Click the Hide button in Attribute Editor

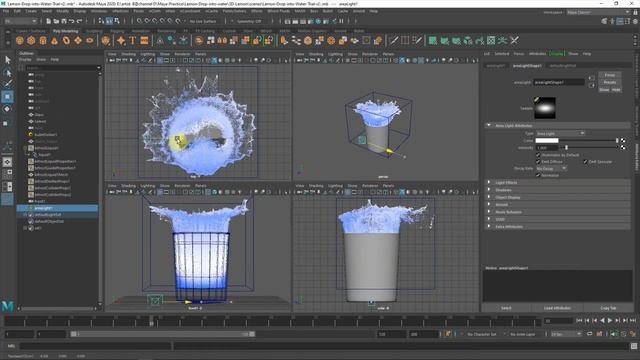click(616, 89)
